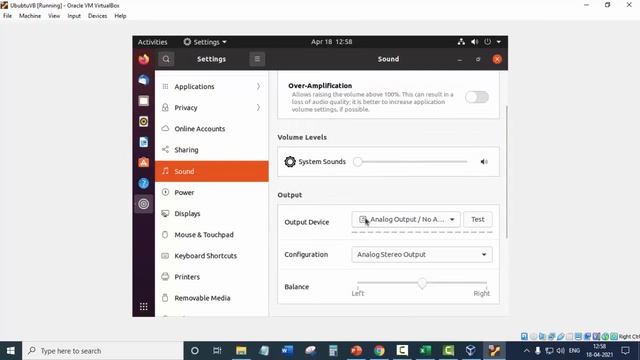Screen dimensions: 640x360
Task: Open Word from the Windows taskbar
Action: click(287, 351)
